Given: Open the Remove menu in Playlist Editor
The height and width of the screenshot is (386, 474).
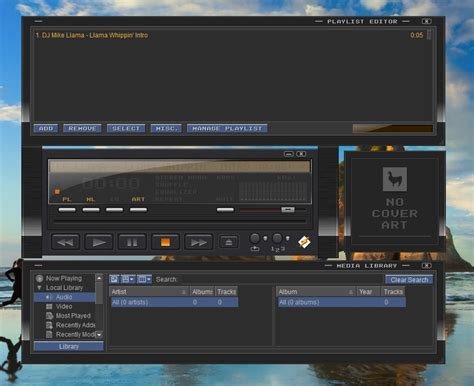Looking at the screenshot, I should click(82, 128).
